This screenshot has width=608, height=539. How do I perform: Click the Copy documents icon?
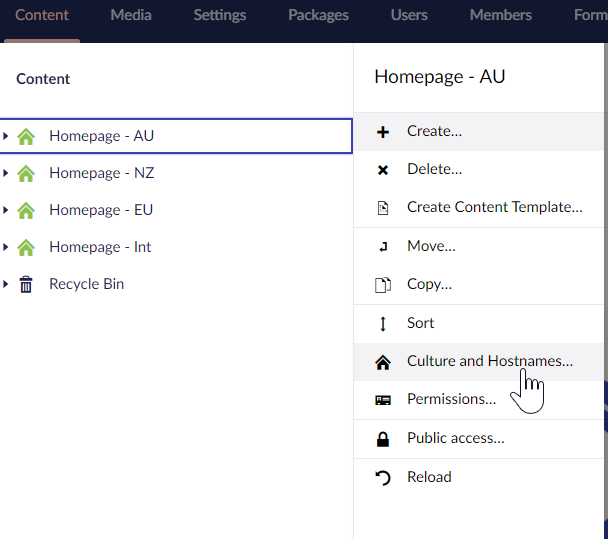tap(383, 285)
